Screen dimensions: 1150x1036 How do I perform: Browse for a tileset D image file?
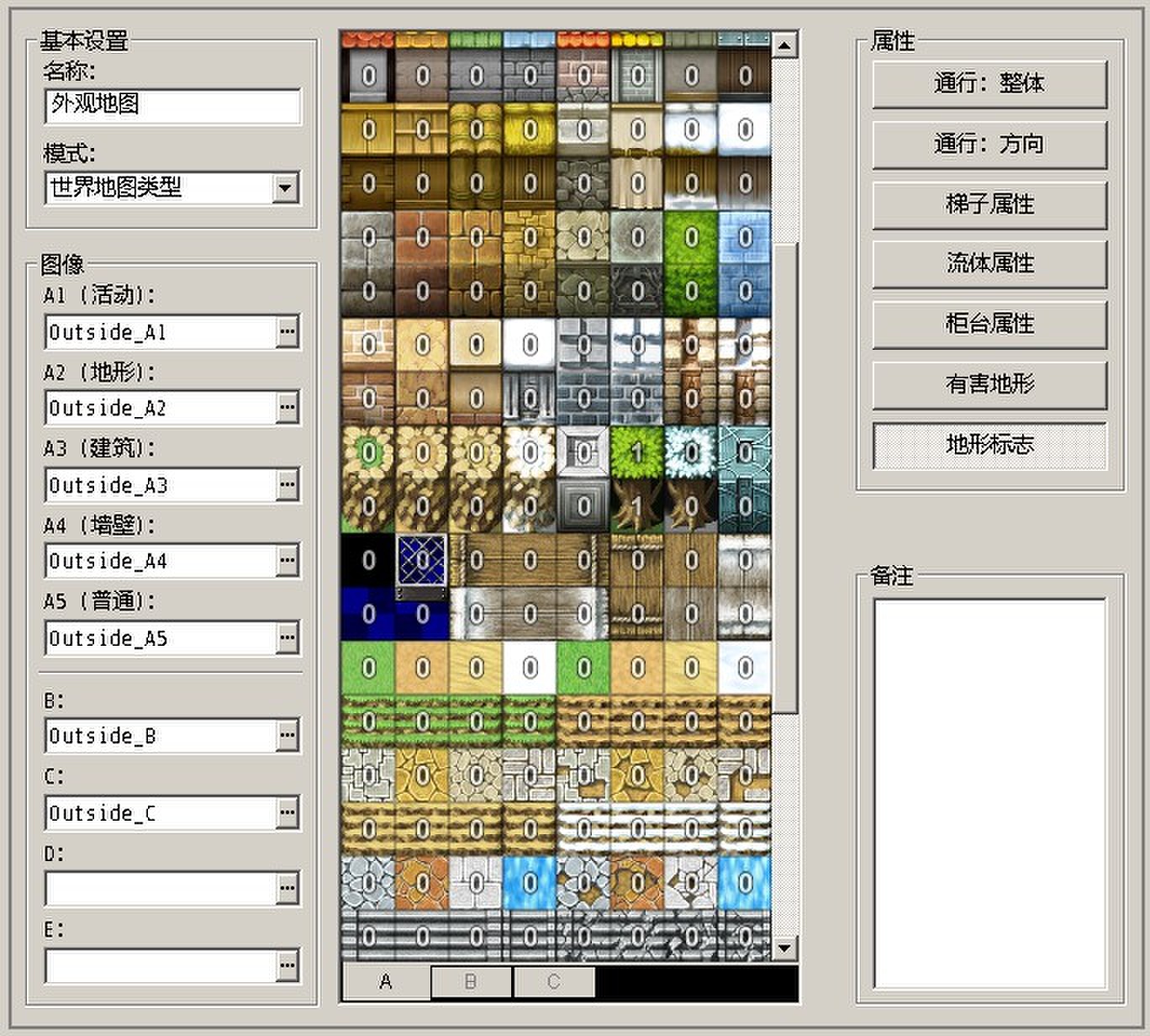(x=287, y=889)
